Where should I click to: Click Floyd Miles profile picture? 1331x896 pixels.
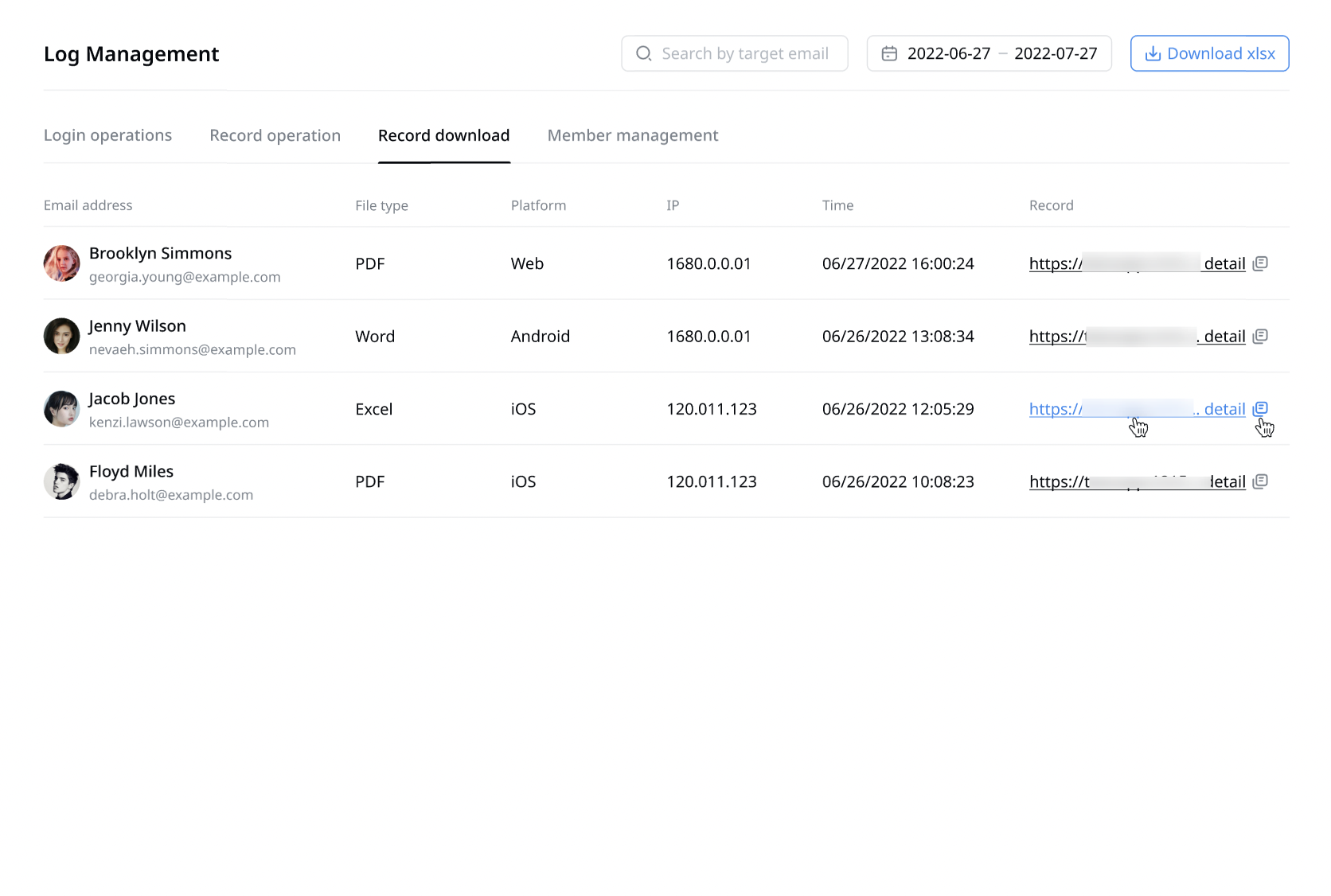61,481
